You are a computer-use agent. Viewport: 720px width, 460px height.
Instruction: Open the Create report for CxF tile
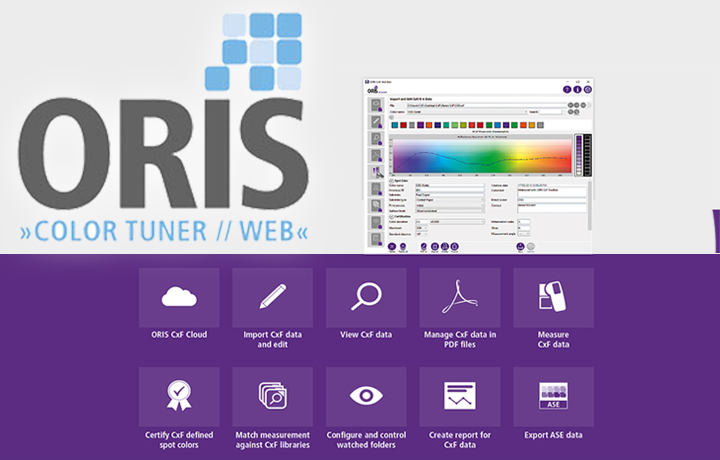tap(460, 397)
